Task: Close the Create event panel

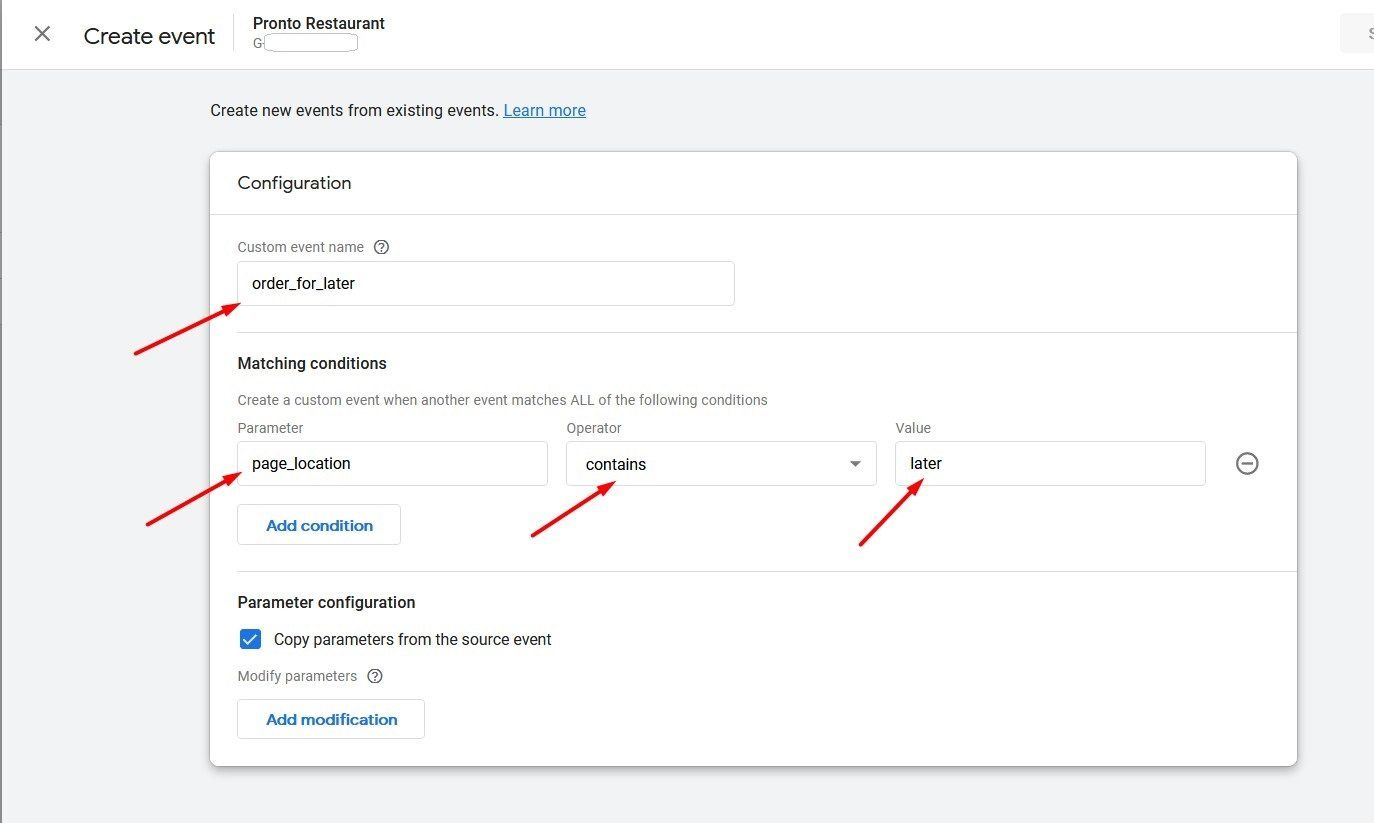Action: (x=42, y=34)
